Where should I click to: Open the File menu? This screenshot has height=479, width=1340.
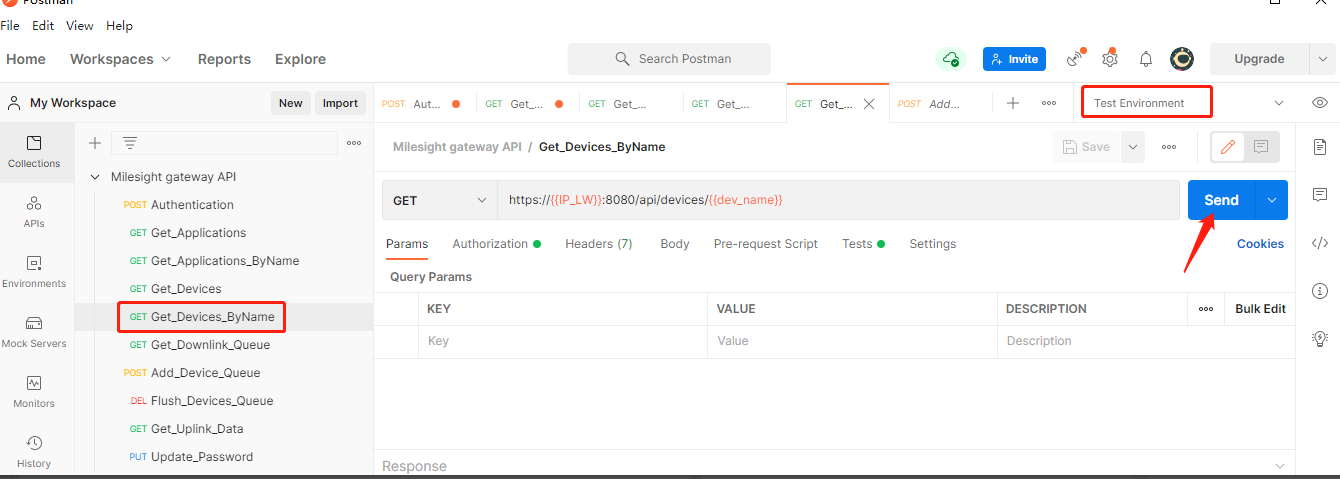pos(10,26)
